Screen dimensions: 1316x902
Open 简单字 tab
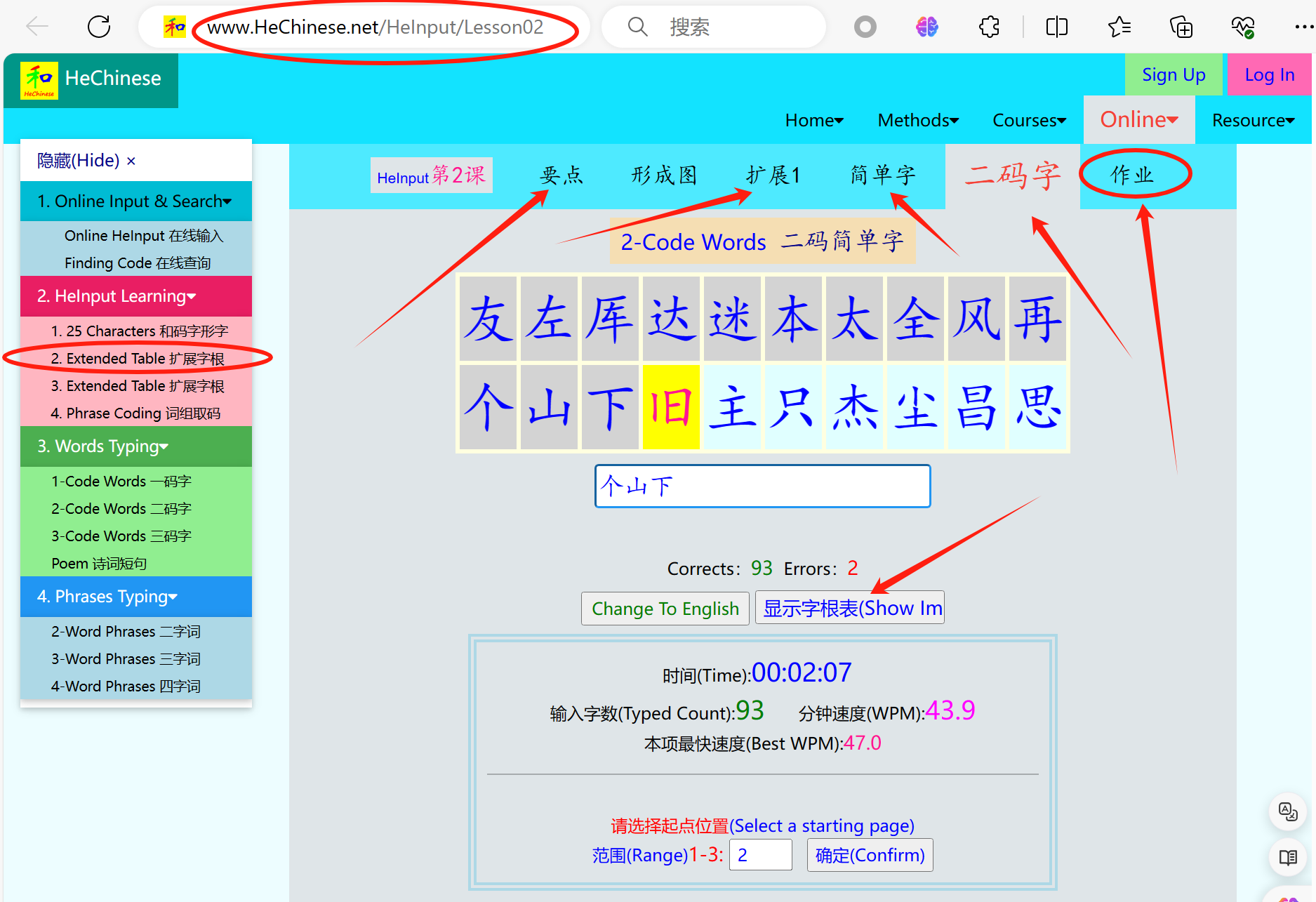(x=883, y=175)
